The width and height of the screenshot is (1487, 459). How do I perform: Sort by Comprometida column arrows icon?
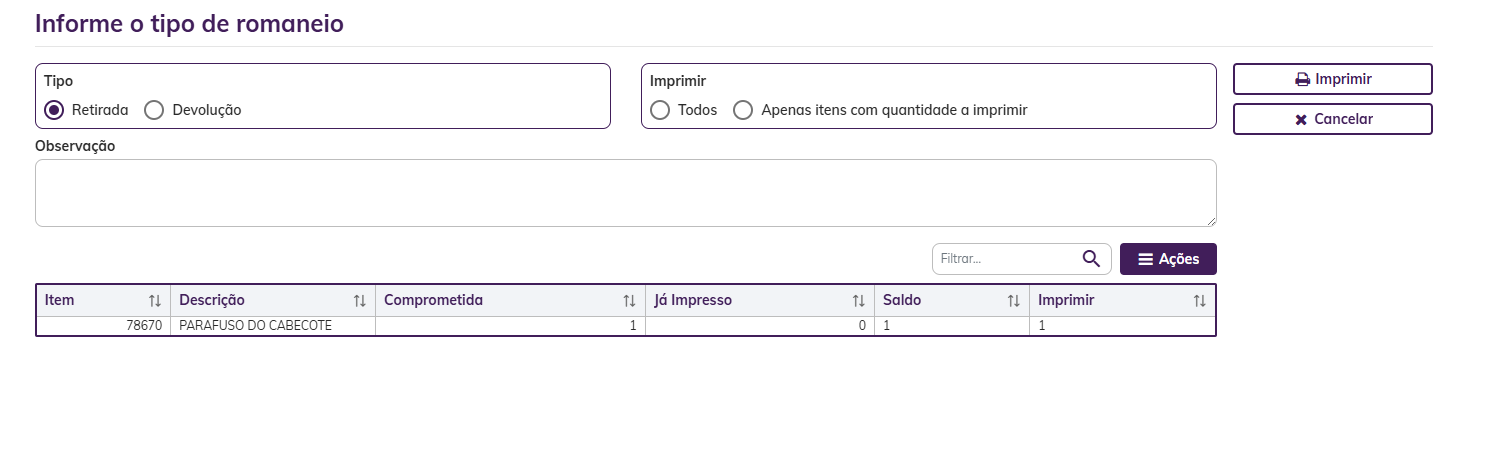629,301
